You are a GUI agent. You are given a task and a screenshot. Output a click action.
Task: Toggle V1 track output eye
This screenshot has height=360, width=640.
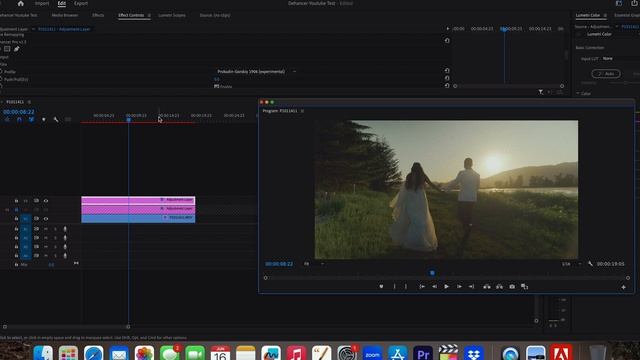[46, 218]
